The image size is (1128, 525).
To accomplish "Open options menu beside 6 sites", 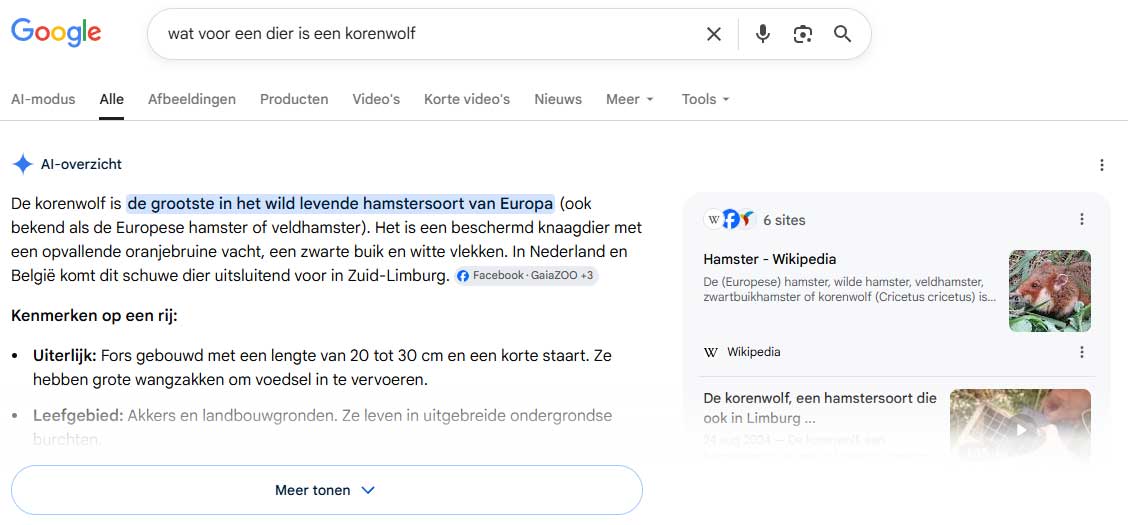I will pos(1081,219).
